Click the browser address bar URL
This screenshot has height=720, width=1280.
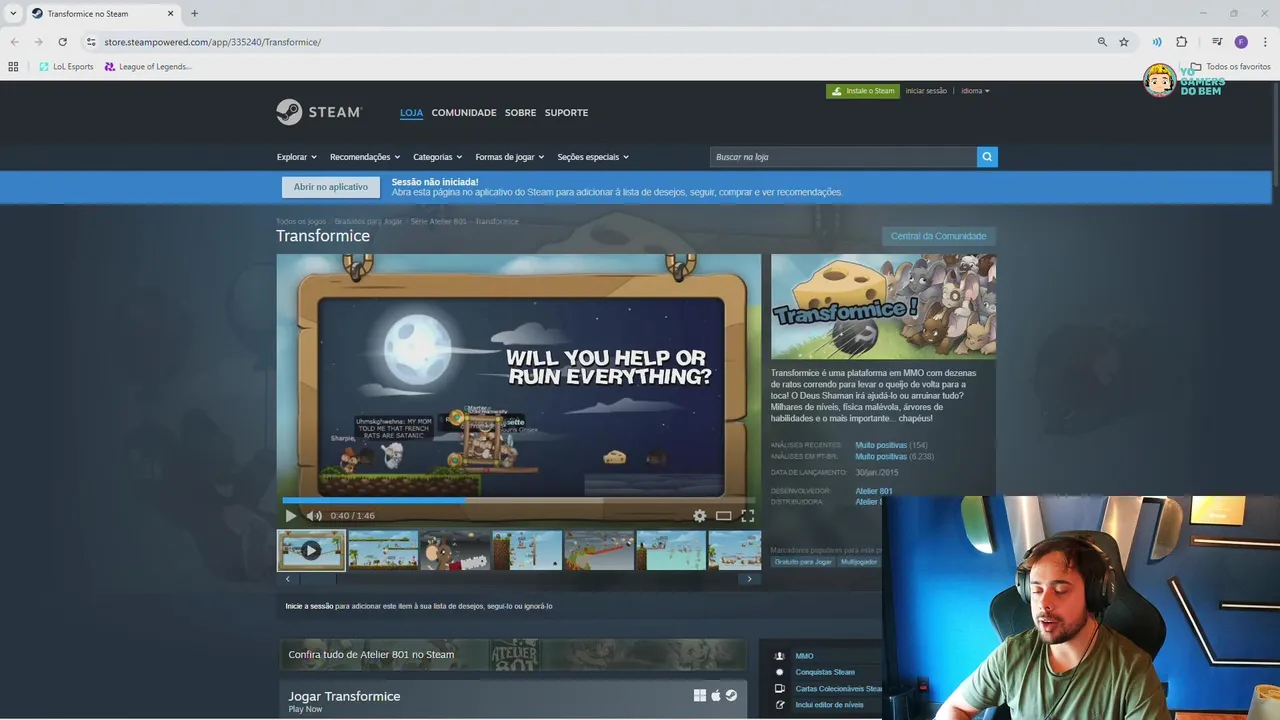[213, 42]
